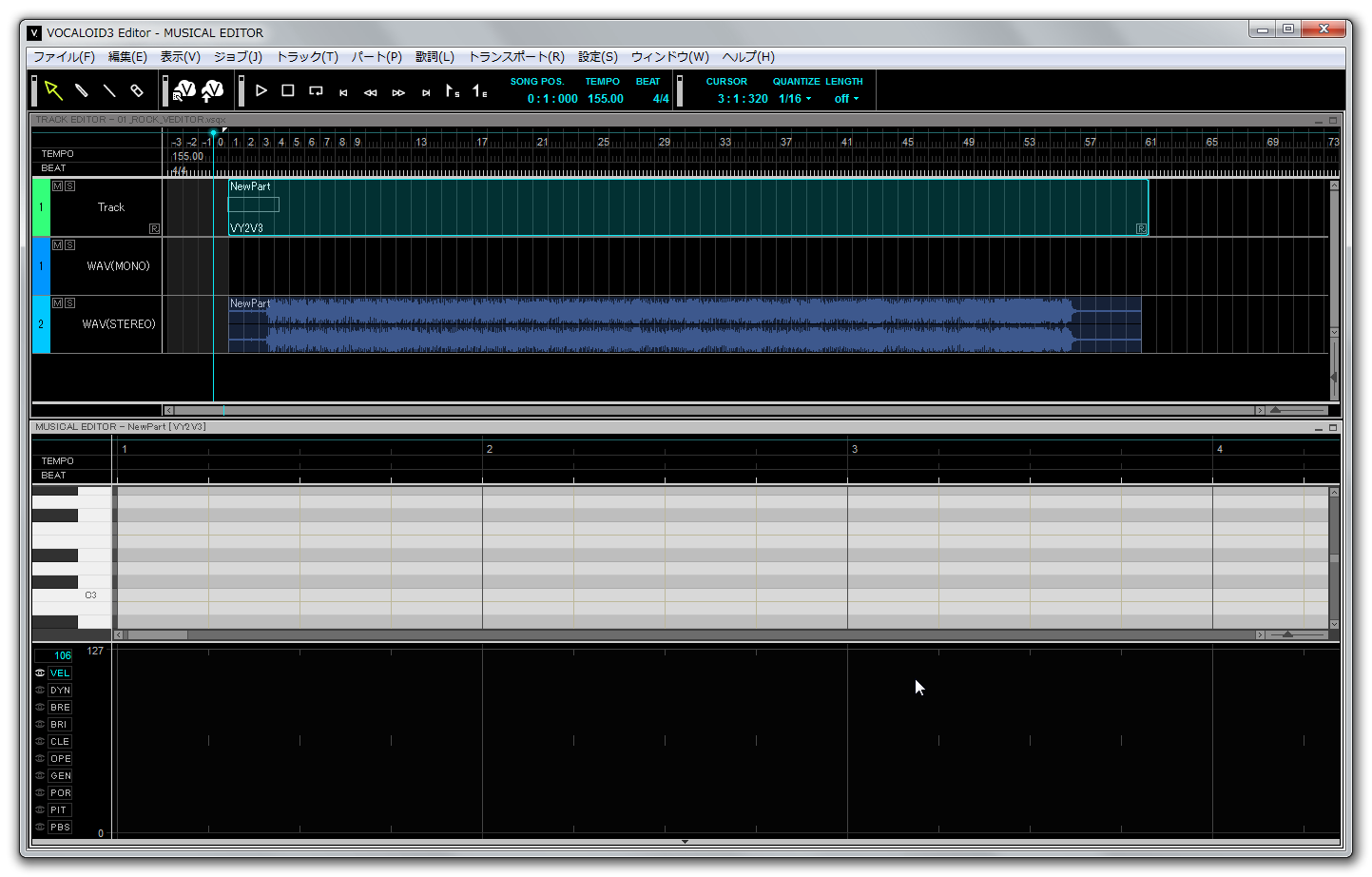
Task: Expand control panel via bottom arrow
Action: pos(685,842)
